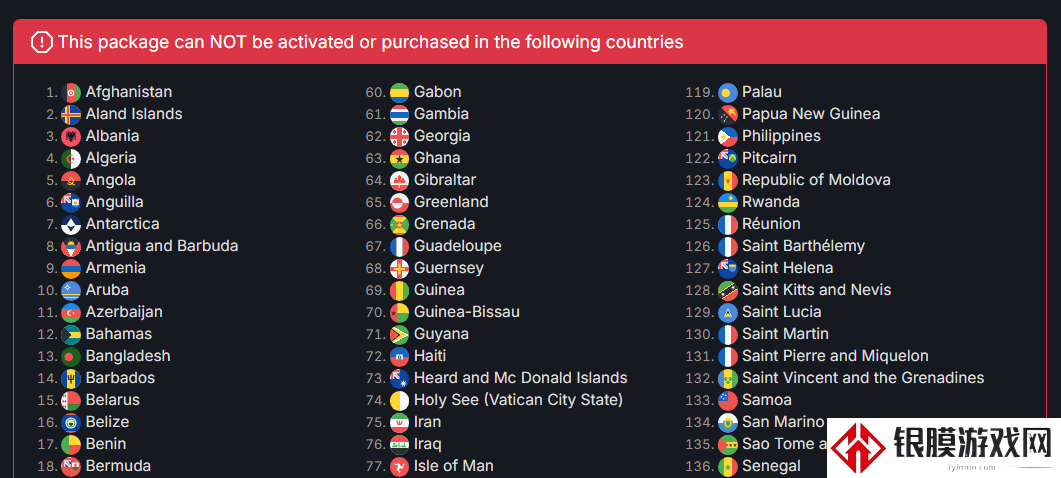Click the Bangladesh flag icon
The width and height of the screenshot is (1061, 478).
(x=71, y=356)
